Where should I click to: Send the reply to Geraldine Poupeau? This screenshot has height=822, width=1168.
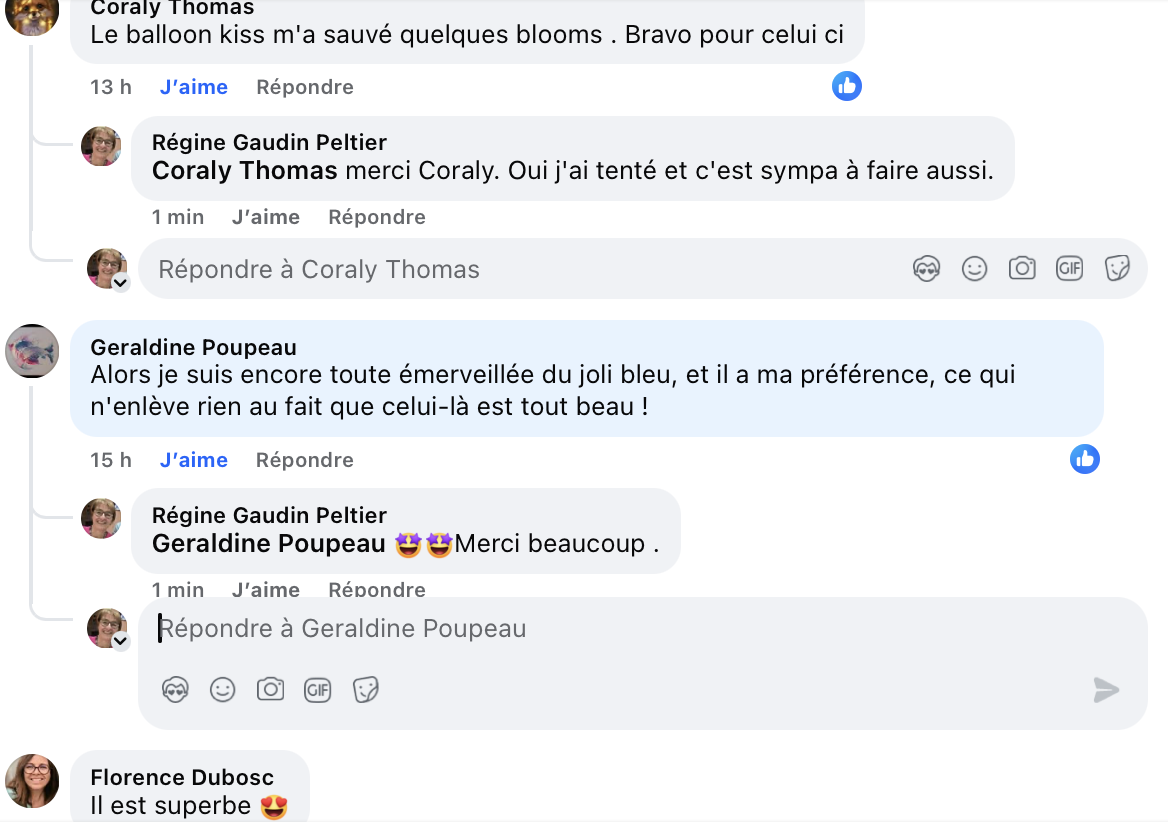(x=1106, y=690)
